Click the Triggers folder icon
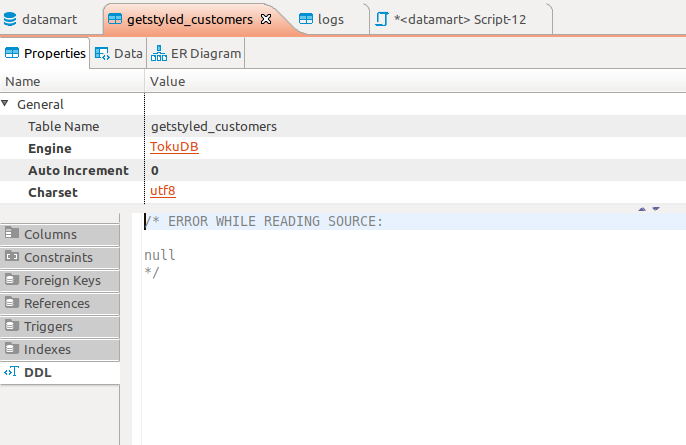 coord(12,325)
